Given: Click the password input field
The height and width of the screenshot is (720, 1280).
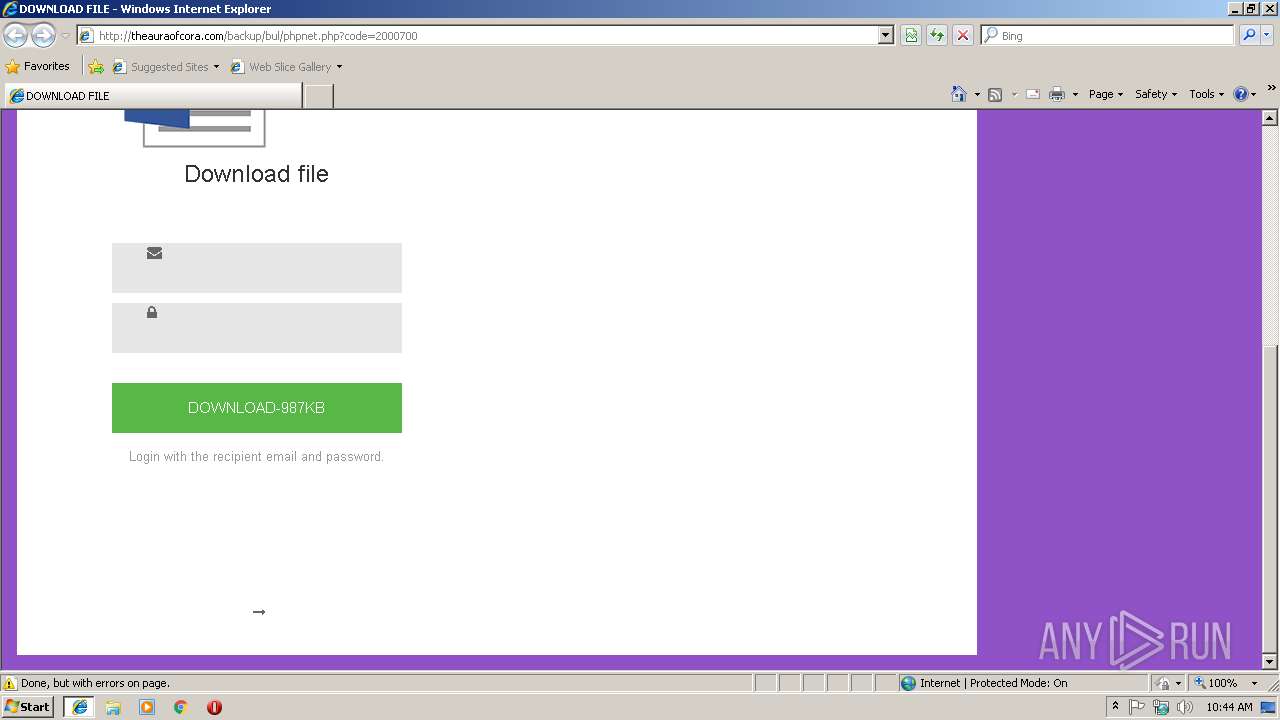Looking at the screenshot, I should [x=257, y=328].
